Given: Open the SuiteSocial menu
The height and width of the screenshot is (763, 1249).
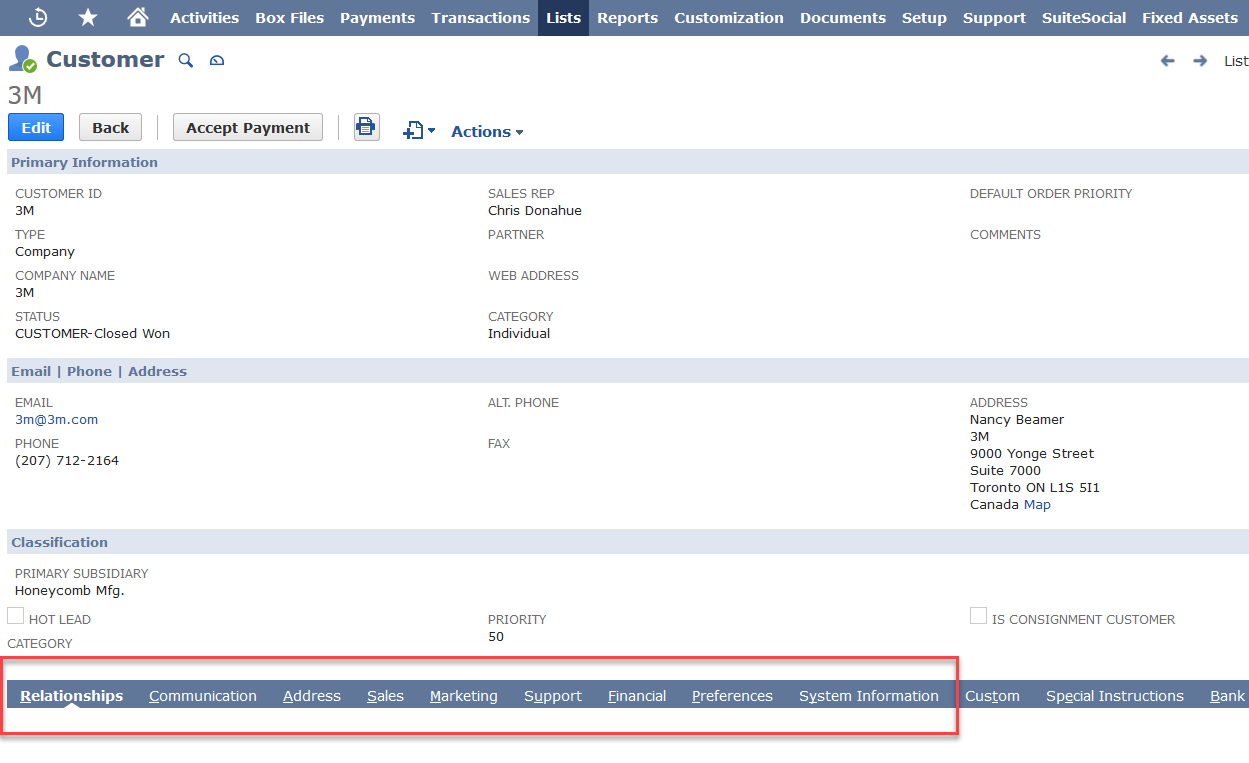Looking at the screenshot, I should (x=1084, y=18).
